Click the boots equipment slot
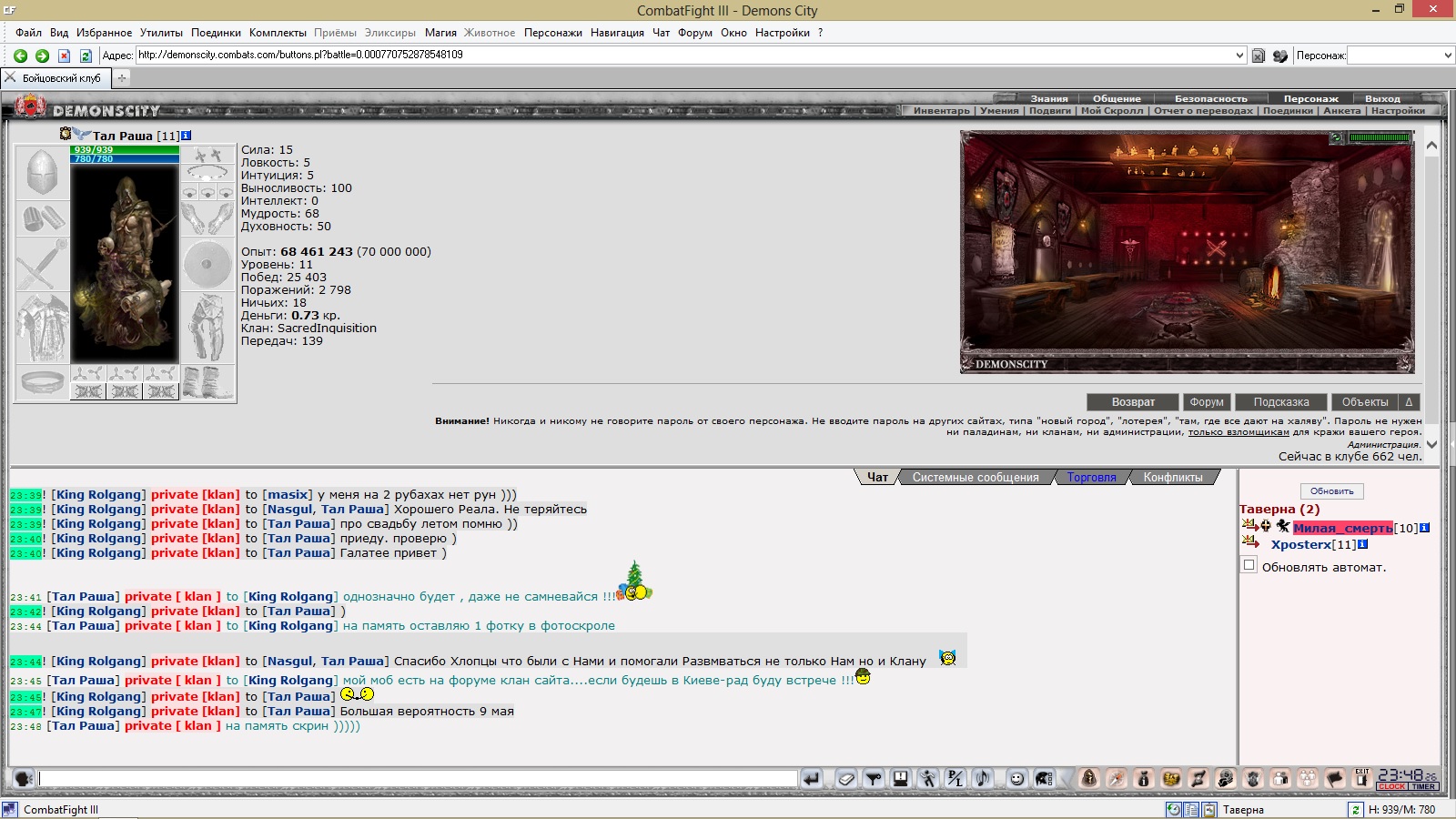This screenshot has width=1456, height=819. (x=207, y=382)
